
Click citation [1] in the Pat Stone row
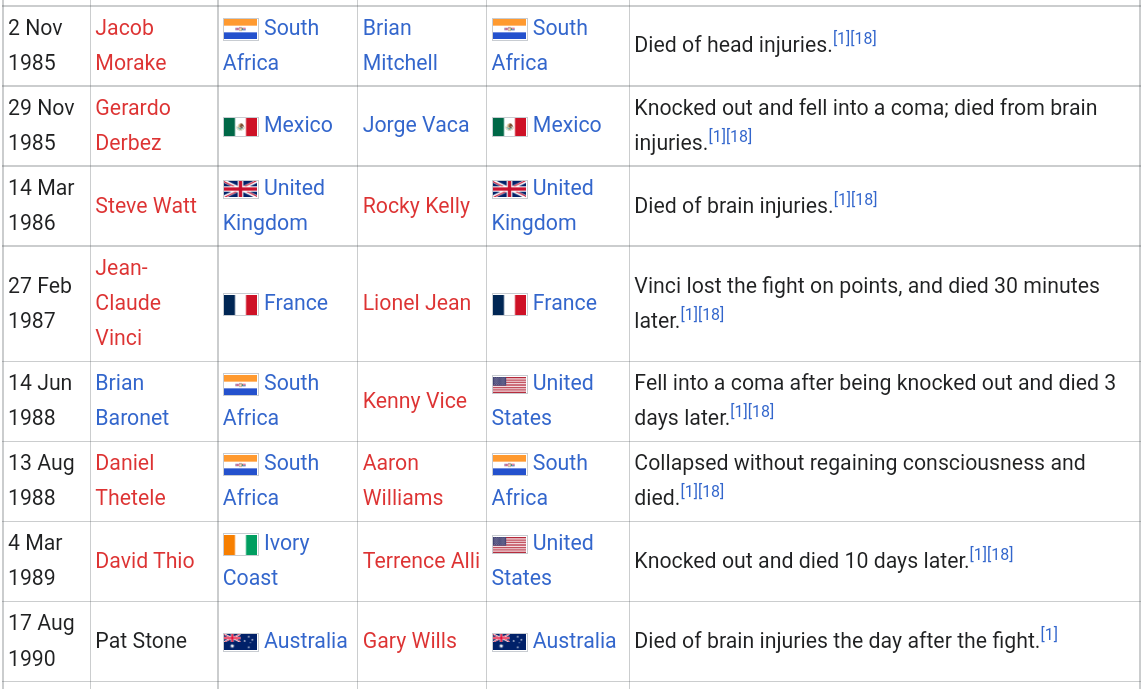point(1049,634)
